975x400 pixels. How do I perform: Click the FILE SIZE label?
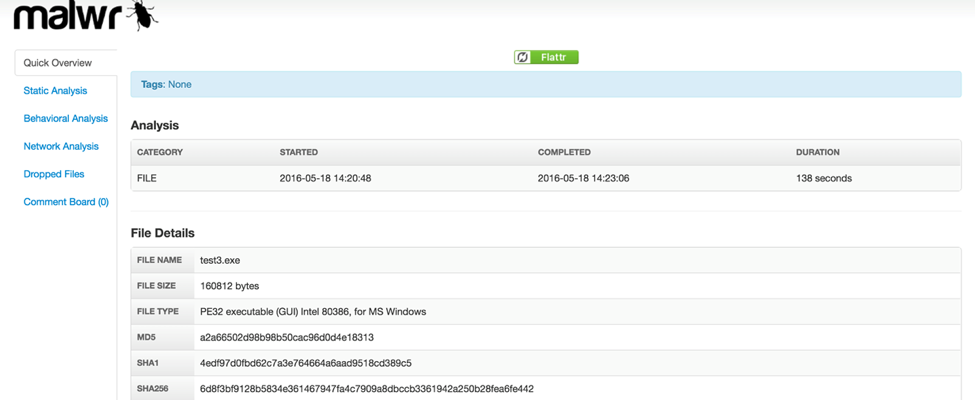click(x=156, y=286)
